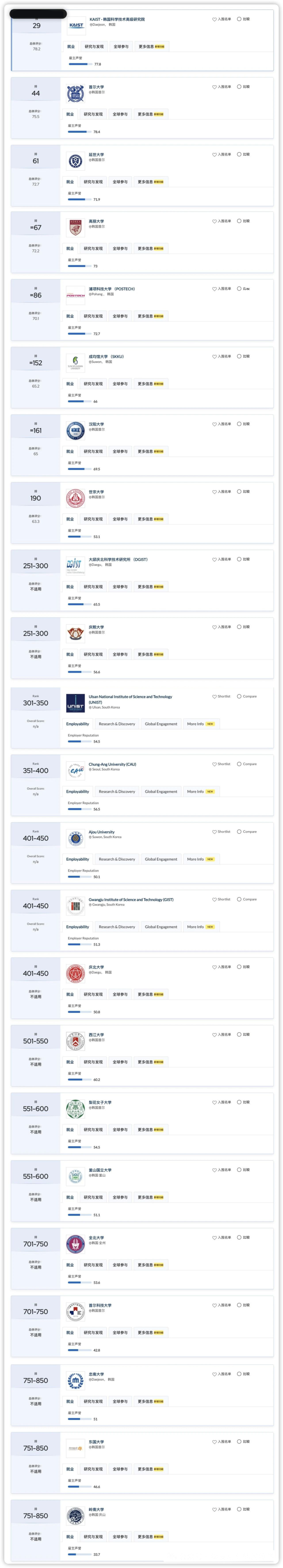
Task: Click the Kyung Hee University (庆熙大学) crest
Action: click(75, 633)
